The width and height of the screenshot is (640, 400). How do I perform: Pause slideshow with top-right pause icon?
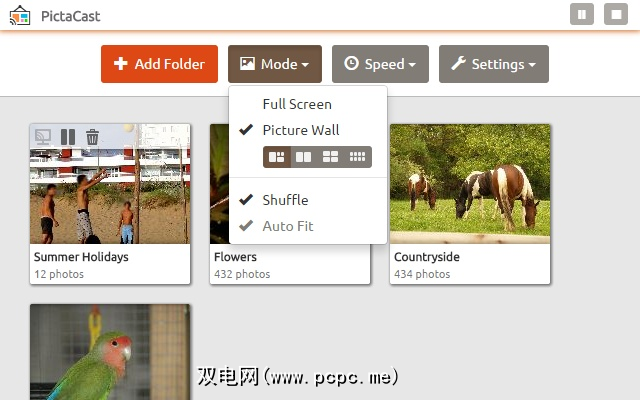582,14
